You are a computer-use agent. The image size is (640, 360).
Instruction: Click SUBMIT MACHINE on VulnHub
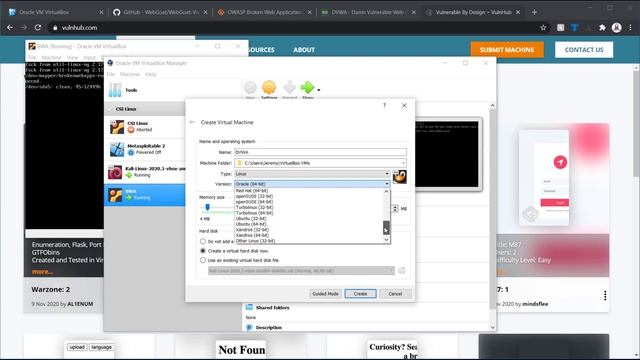[x=507, y=50]
